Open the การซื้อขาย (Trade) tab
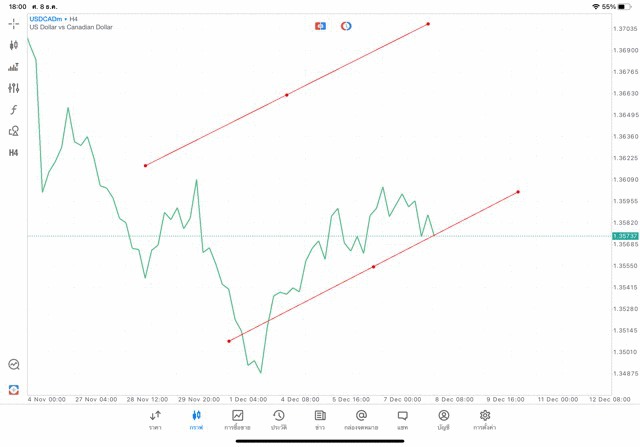This screenshot has height=447, width=640. [x=237, y=419]
